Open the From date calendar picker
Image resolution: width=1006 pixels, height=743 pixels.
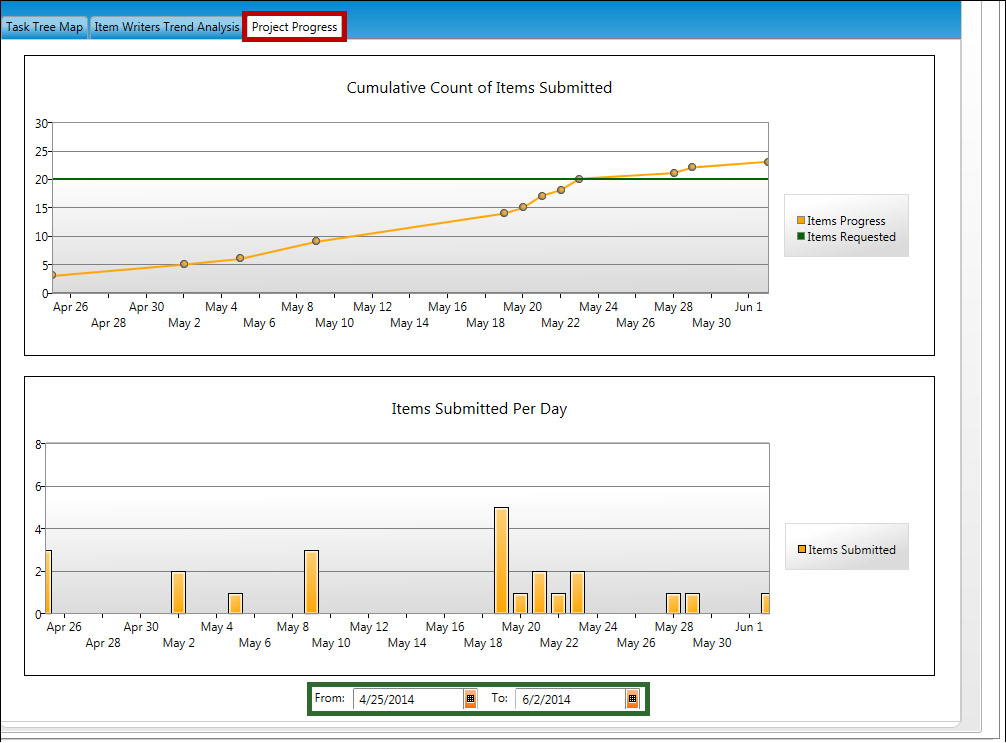(x=470, y=700)
